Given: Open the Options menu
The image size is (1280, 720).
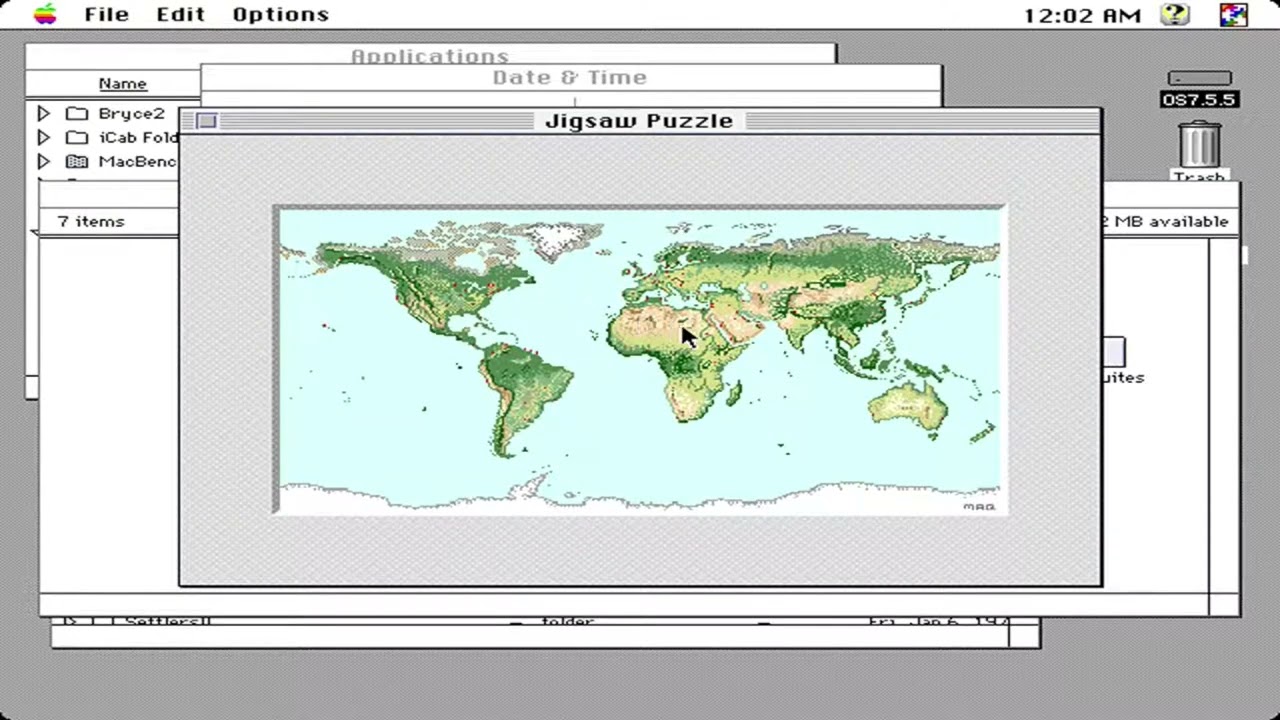Looking at the screenshot, I should point(280,14).
